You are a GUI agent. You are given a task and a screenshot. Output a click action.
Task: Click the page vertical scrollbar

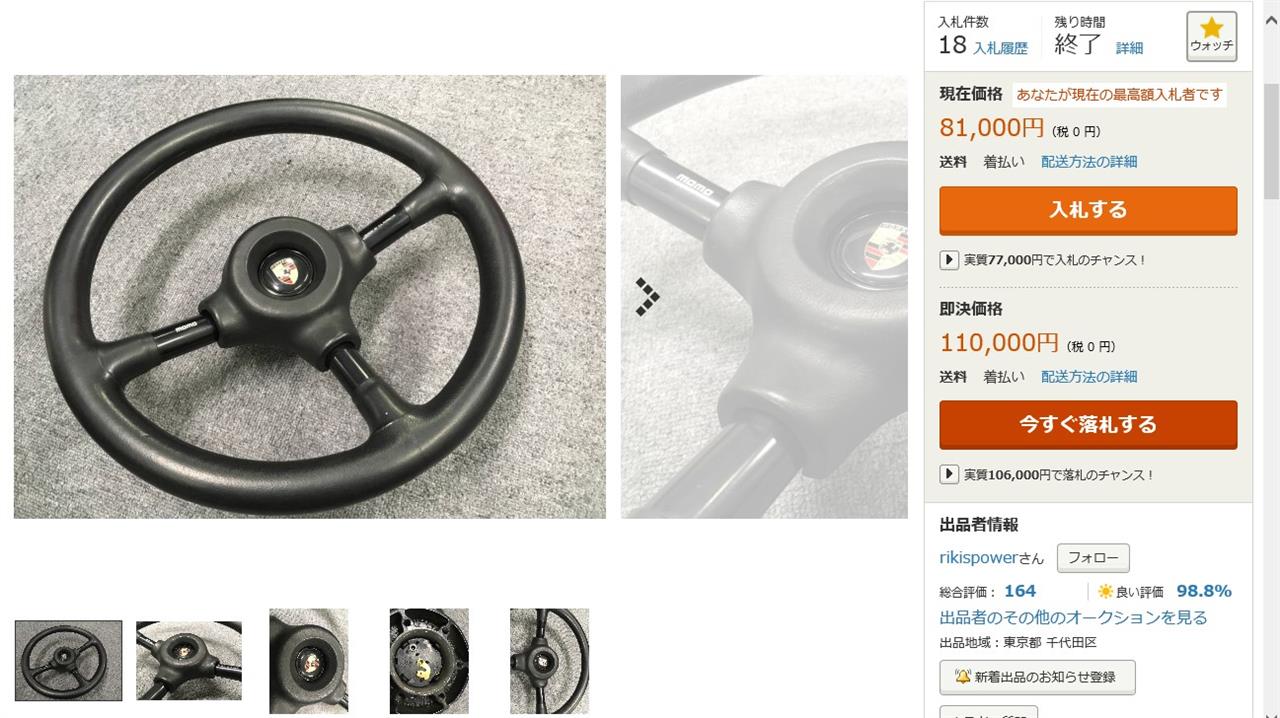pyautogui.click(x=1271, y=140)
